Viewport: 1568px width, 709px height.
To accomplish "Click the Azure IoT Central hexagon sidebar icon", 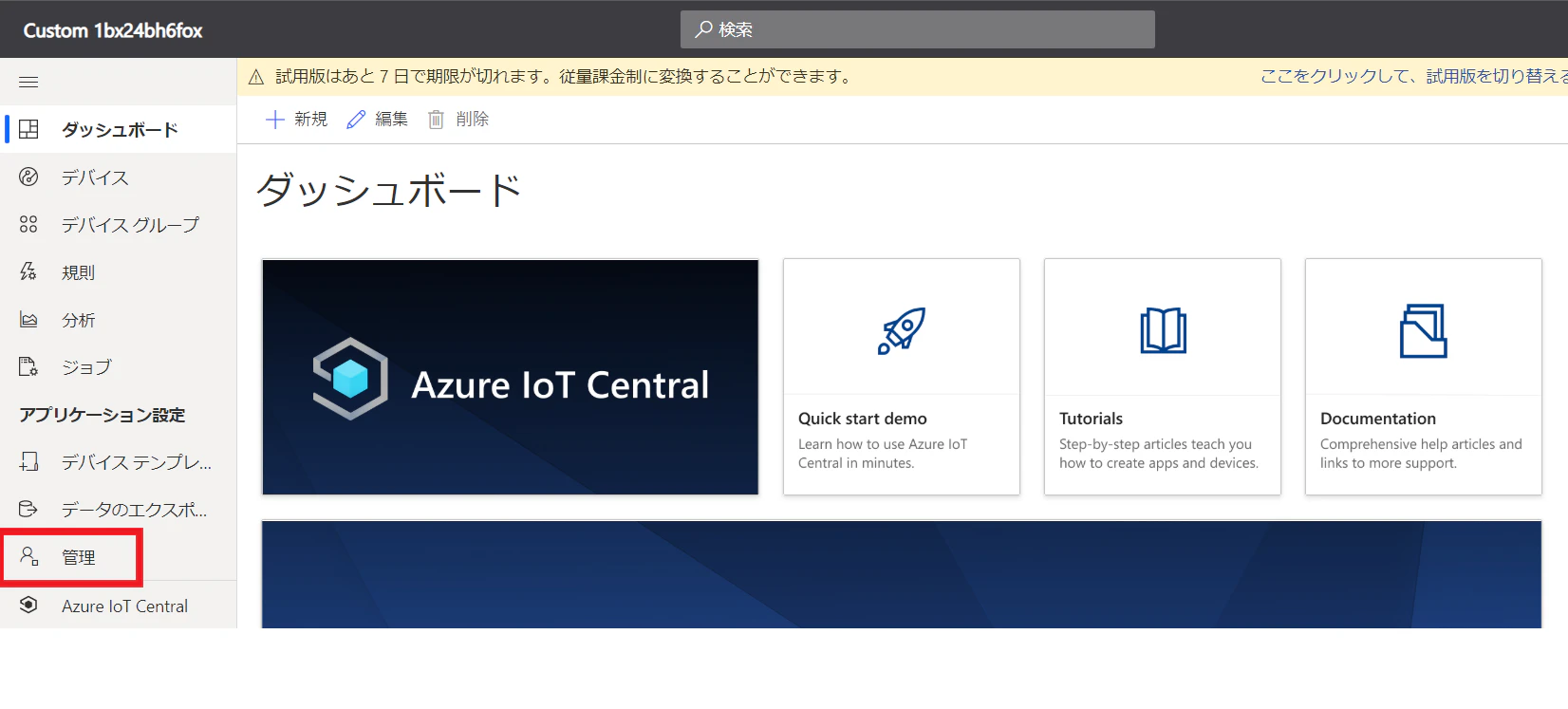I will (28, 605).
